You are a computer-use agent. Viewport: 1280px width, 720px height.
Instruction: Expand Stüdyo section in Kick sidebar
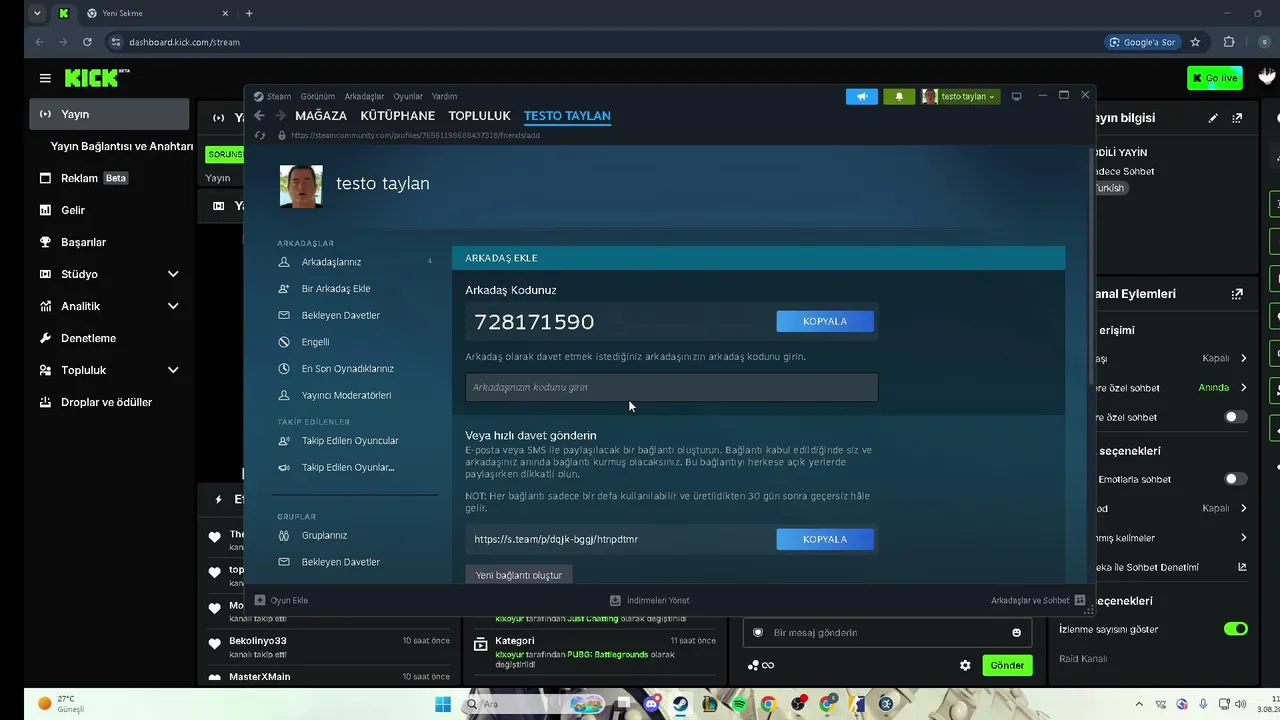(109, 274)
